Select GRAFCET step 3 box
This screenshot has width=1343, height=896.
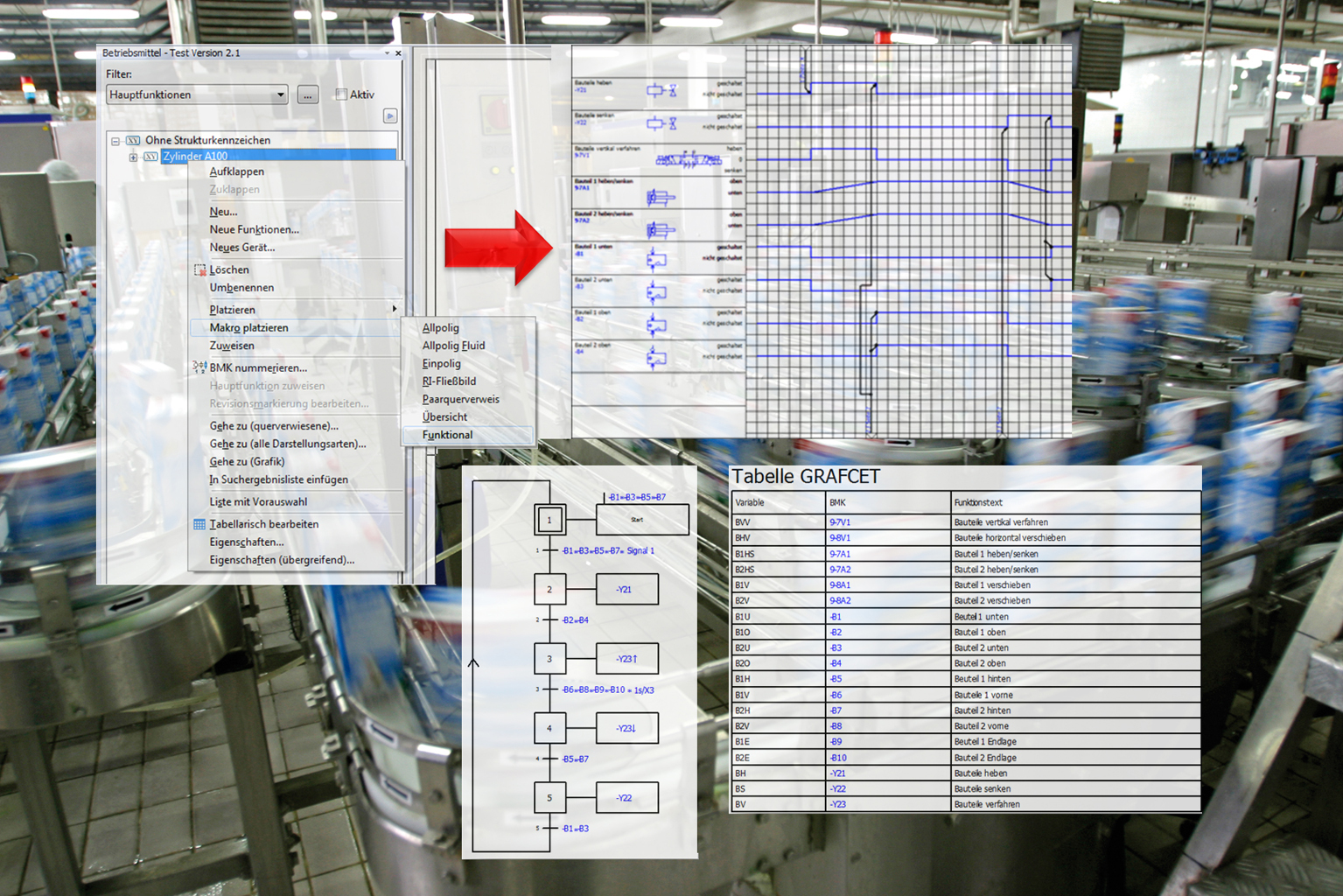[549, 659]
